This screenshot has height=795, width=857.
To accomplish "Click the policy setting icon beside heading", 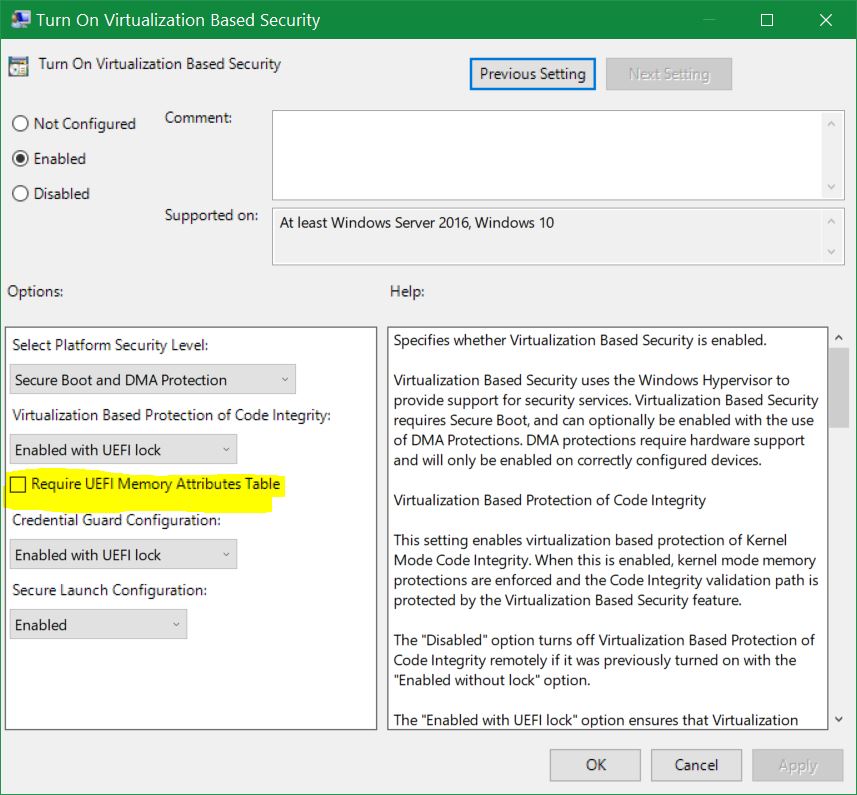I will [x=18, y=66].
